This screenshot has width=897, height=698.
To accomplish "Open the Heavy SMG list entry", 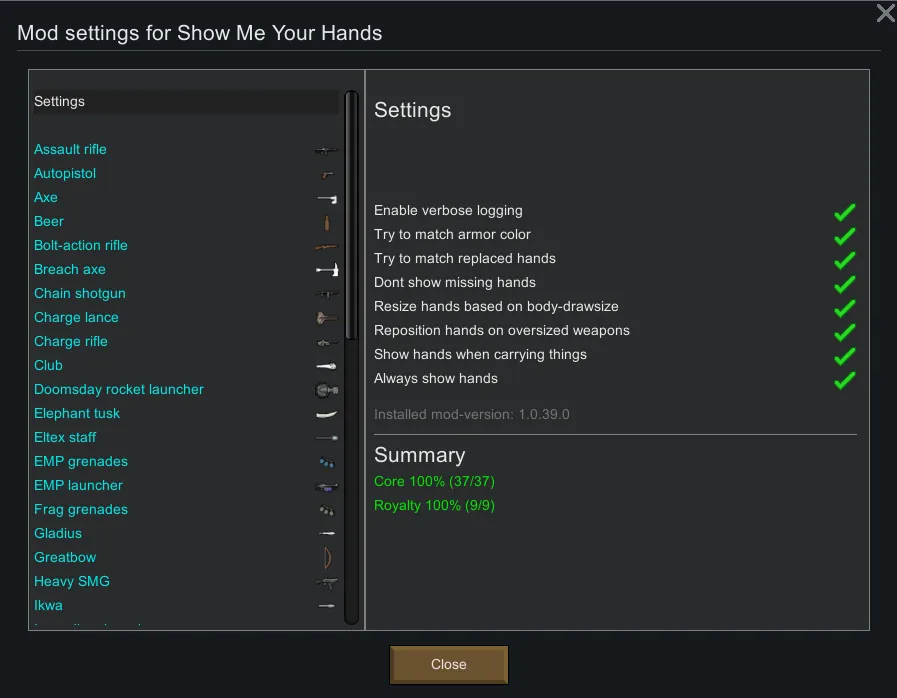I will (72, 582).
